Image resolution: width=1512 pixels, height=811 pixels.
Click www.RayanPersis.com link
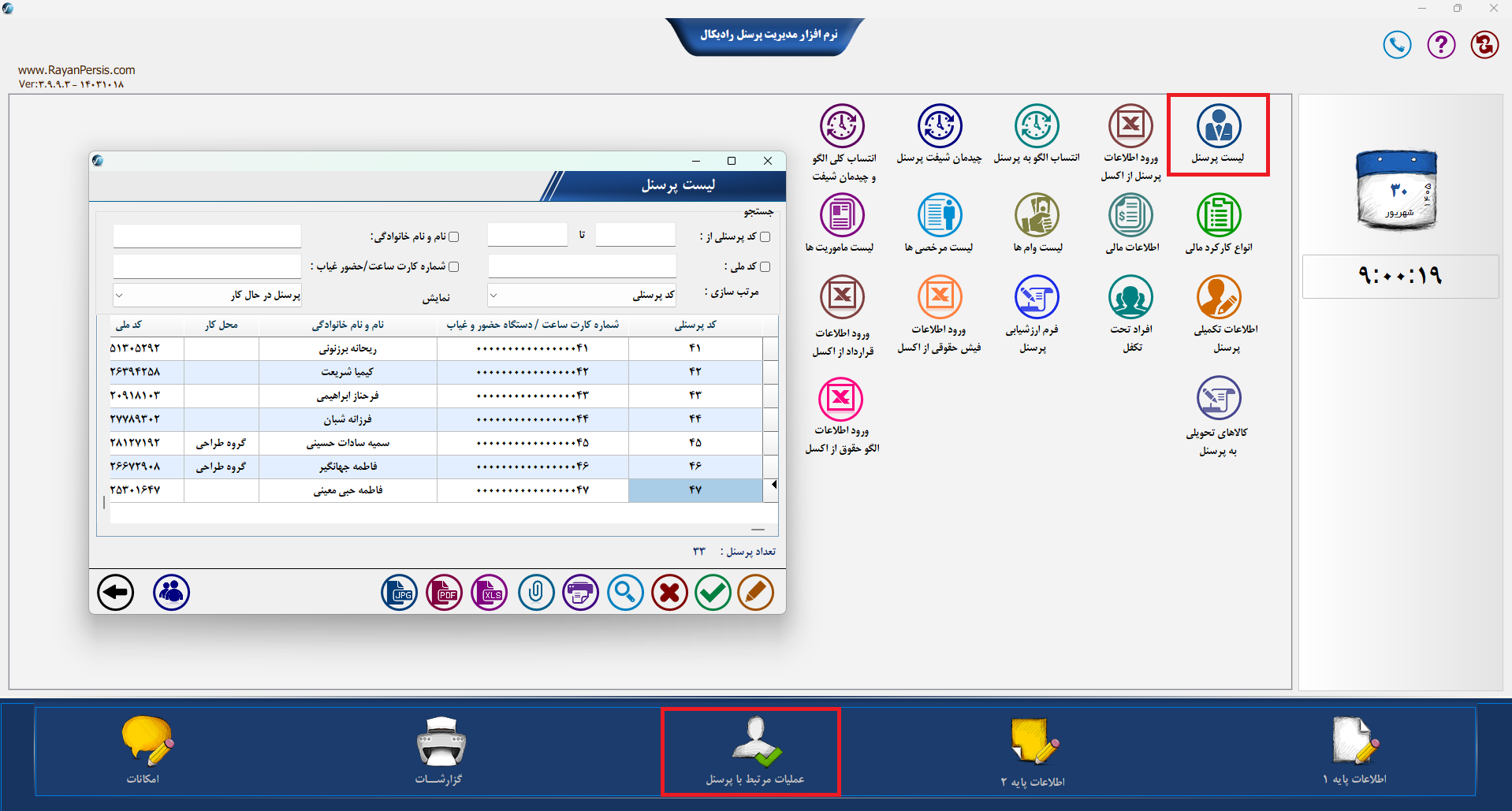tap(76, 70)
